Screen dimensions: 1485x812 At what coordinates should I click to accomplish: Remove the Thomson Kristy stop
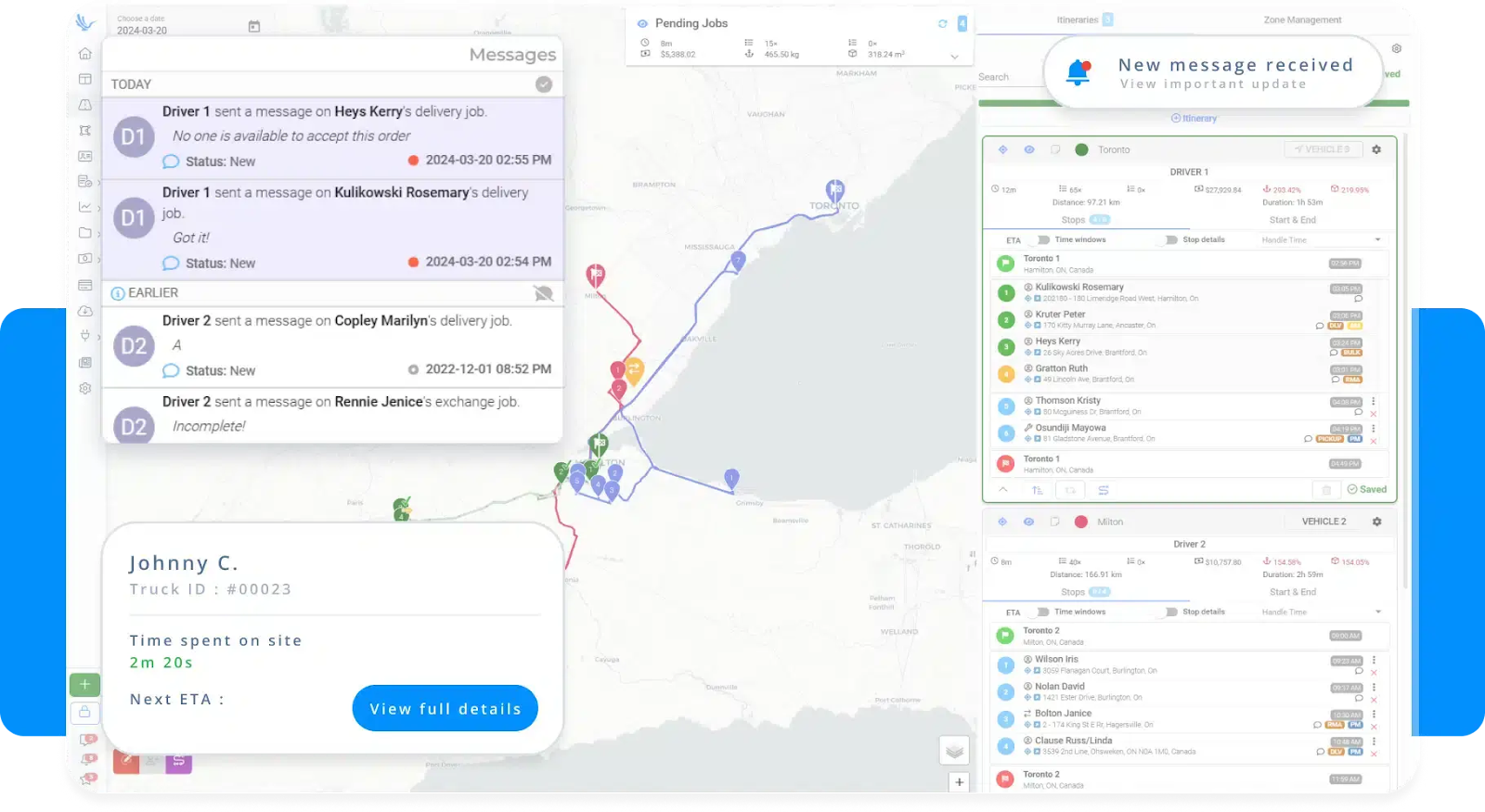(x=1374, y=414)
